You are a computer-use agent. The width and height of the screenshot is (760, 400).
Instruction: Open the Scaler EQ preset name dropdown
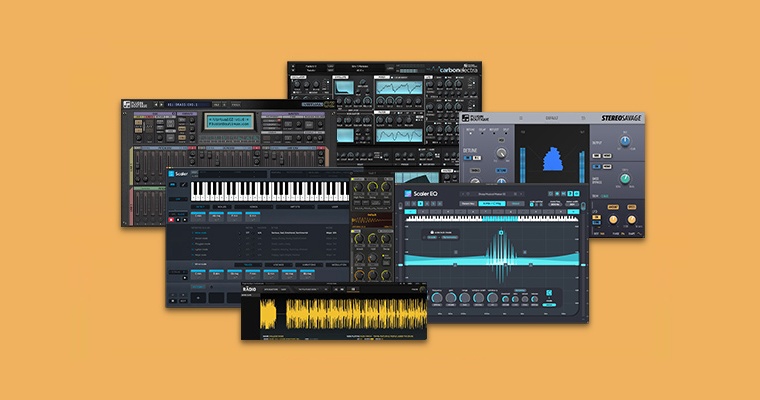(493, 194)
